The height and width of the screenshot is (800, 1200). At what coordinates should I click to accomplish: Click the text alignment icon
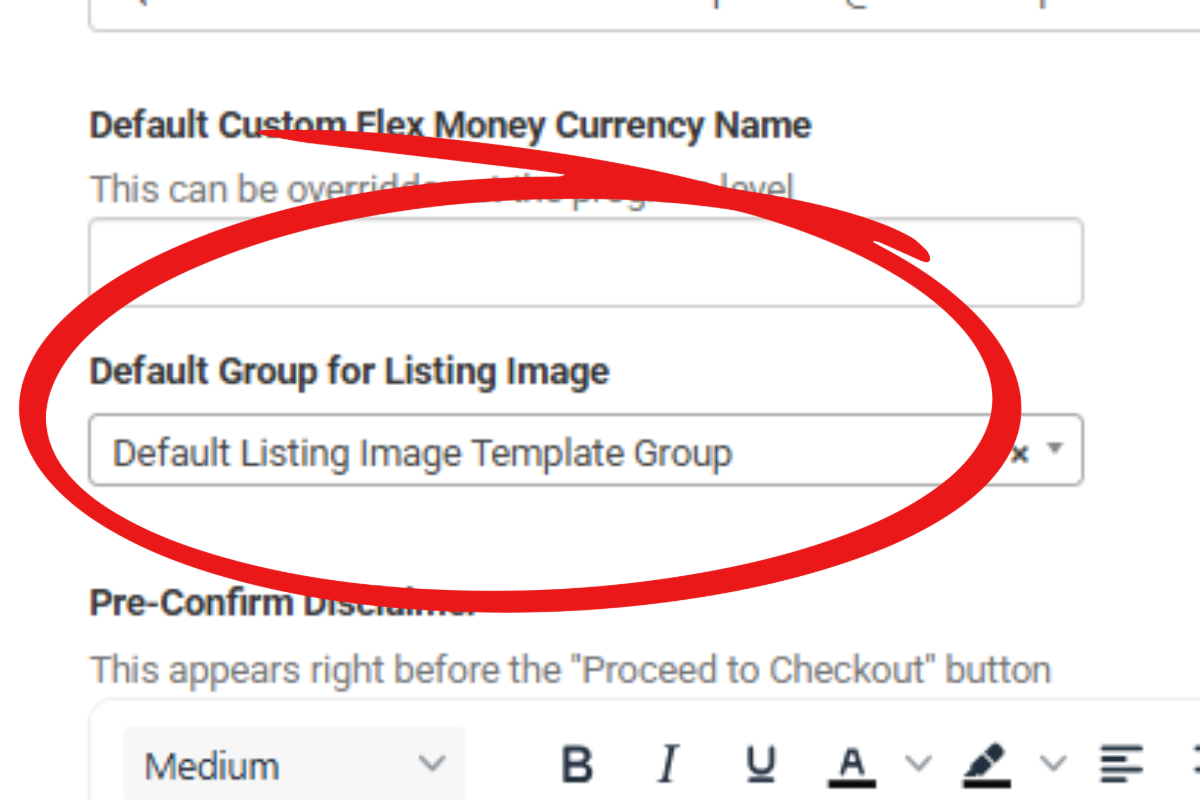1121,765
